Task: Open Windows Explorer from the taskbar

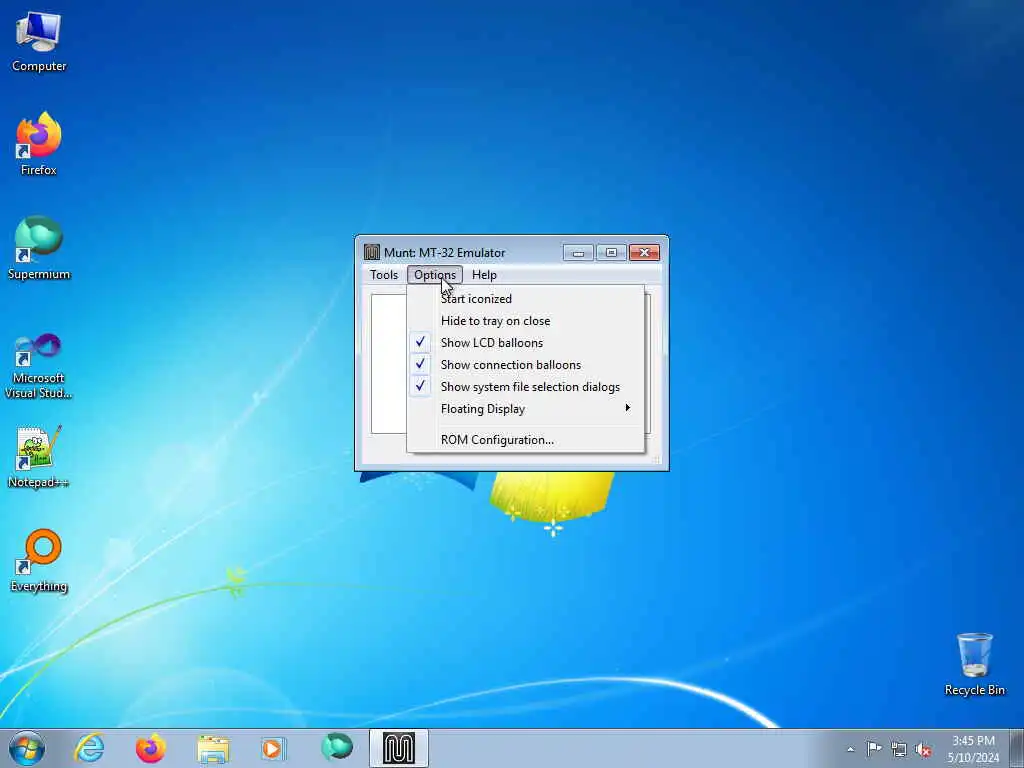Action: (213, 748)
